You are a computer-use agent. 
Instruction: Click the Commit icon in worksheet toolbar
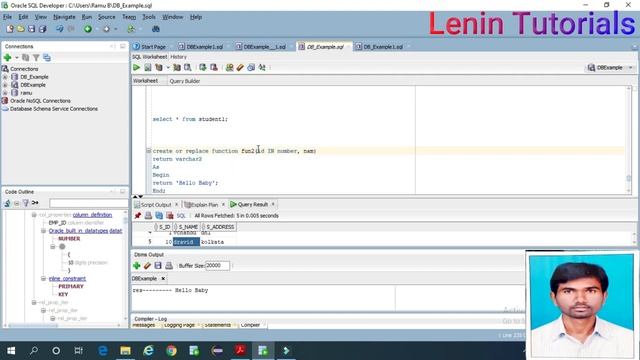[203, 67]
